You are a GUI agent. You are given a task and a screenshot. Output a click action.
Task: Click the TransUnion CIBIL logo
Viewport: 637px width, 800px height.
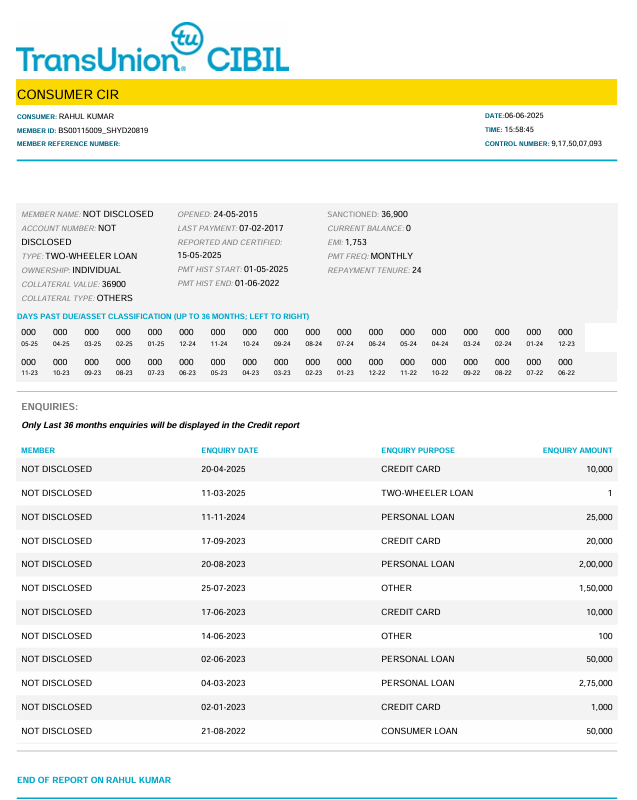[152, 47]
